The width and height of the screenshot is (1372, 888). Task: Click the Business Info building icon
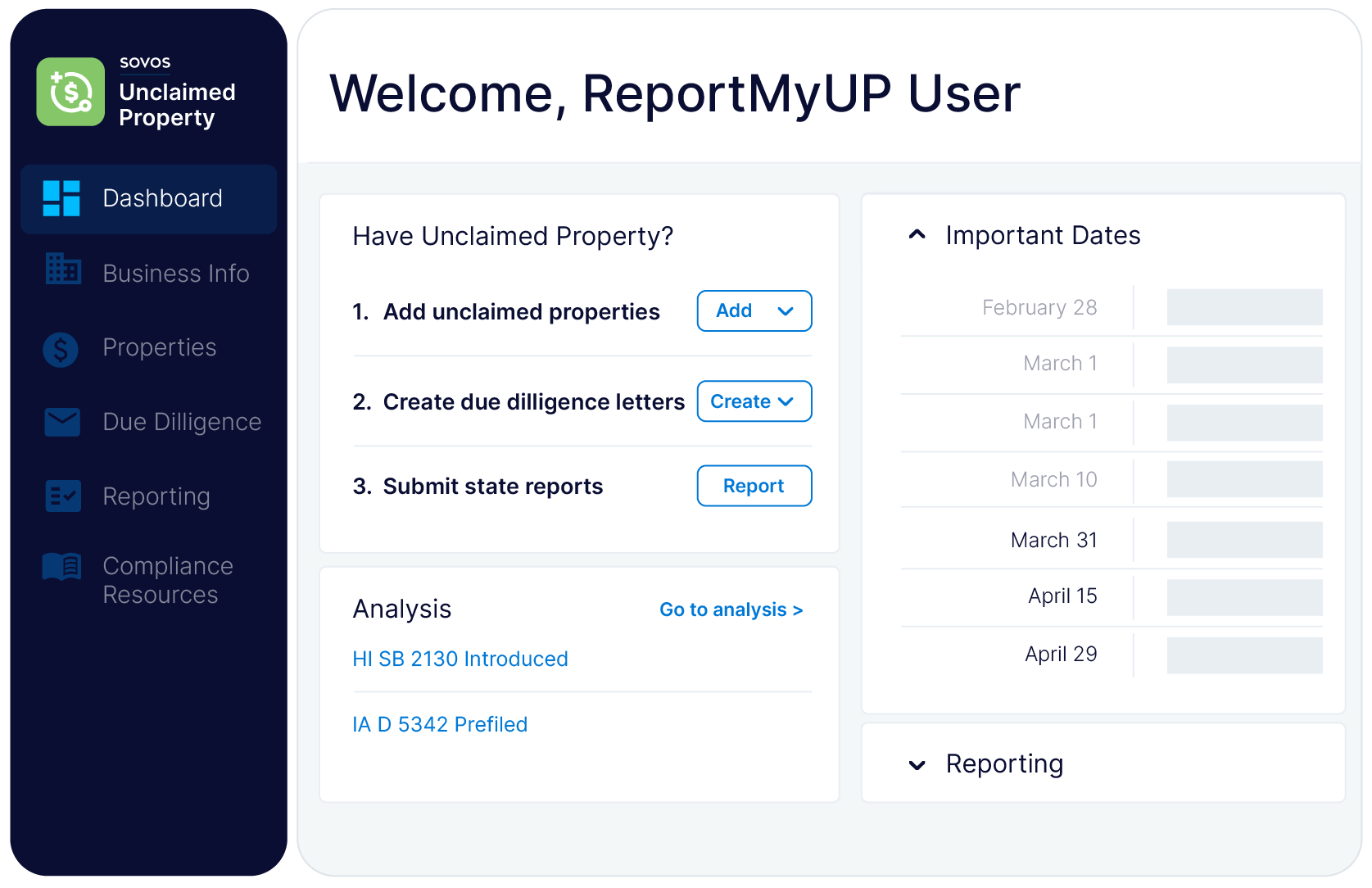[61, 273]
